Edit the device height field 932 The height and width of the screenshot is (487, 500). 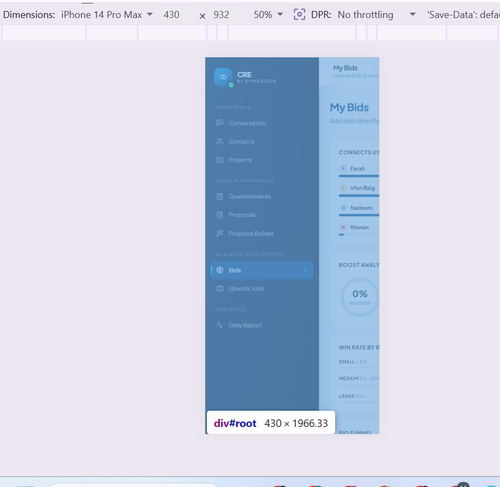click(x=221, y=15)
